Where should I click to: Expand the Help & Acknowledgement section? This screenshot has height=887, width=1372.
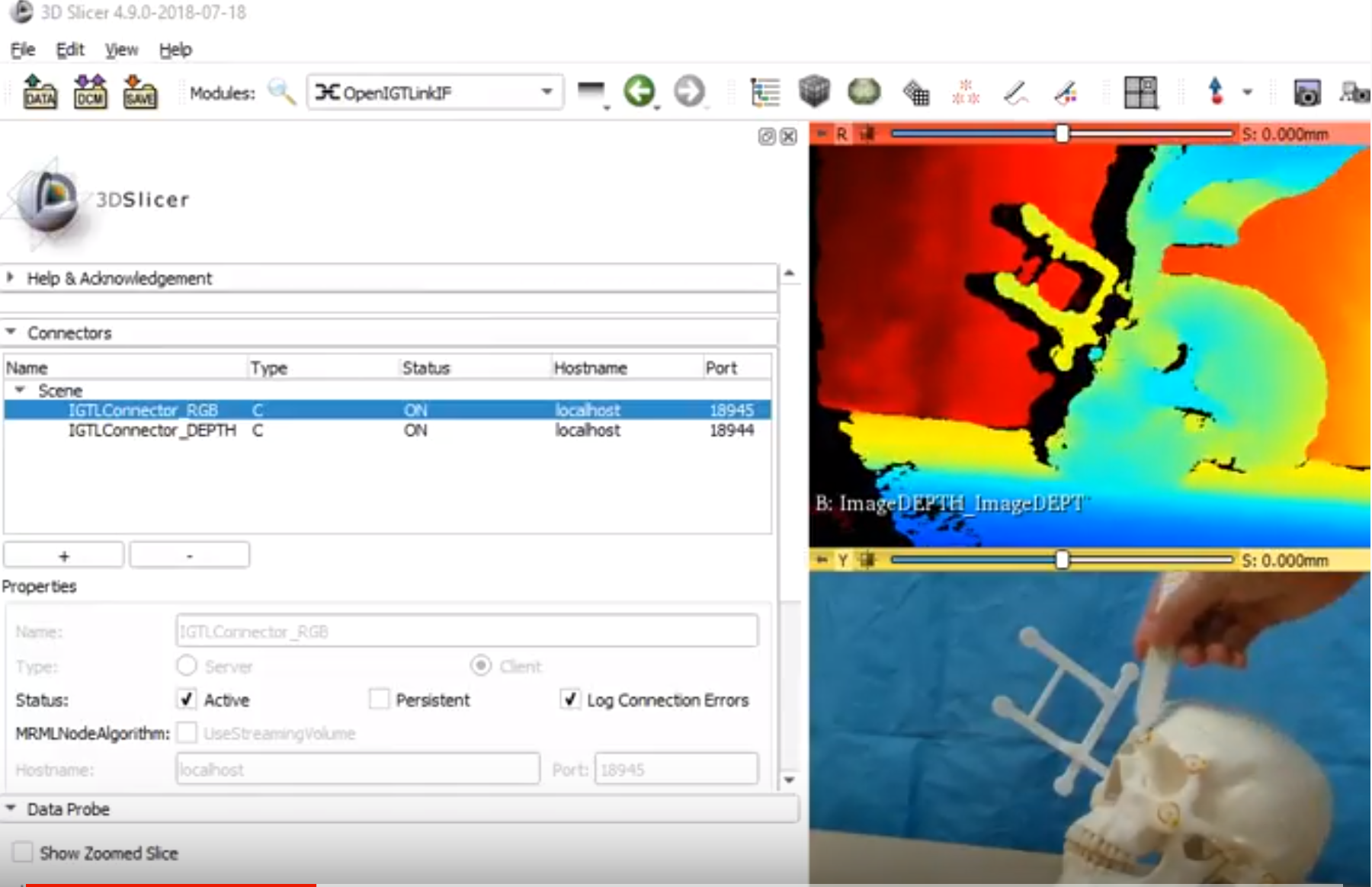11,278
